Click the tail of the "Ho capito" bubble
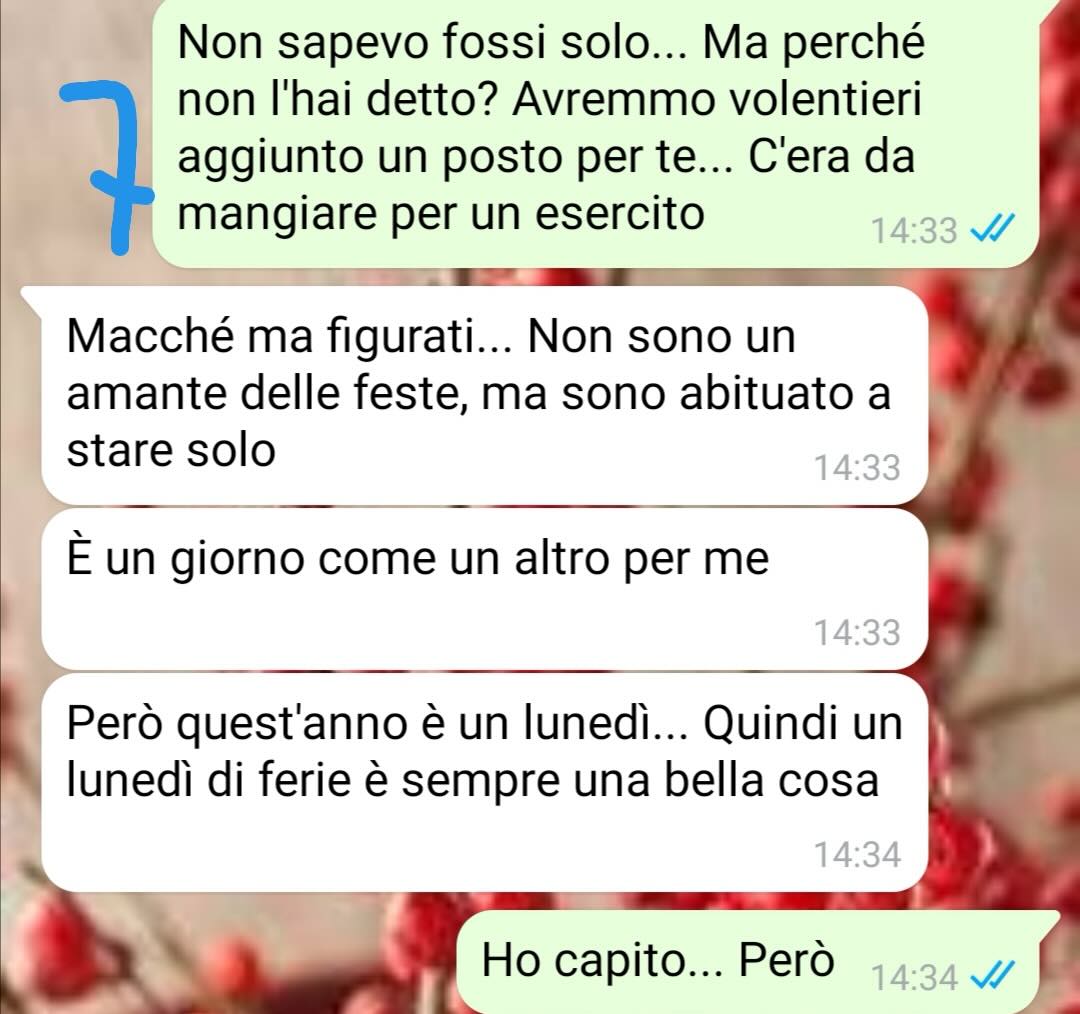 click(x=1049, y=919)
